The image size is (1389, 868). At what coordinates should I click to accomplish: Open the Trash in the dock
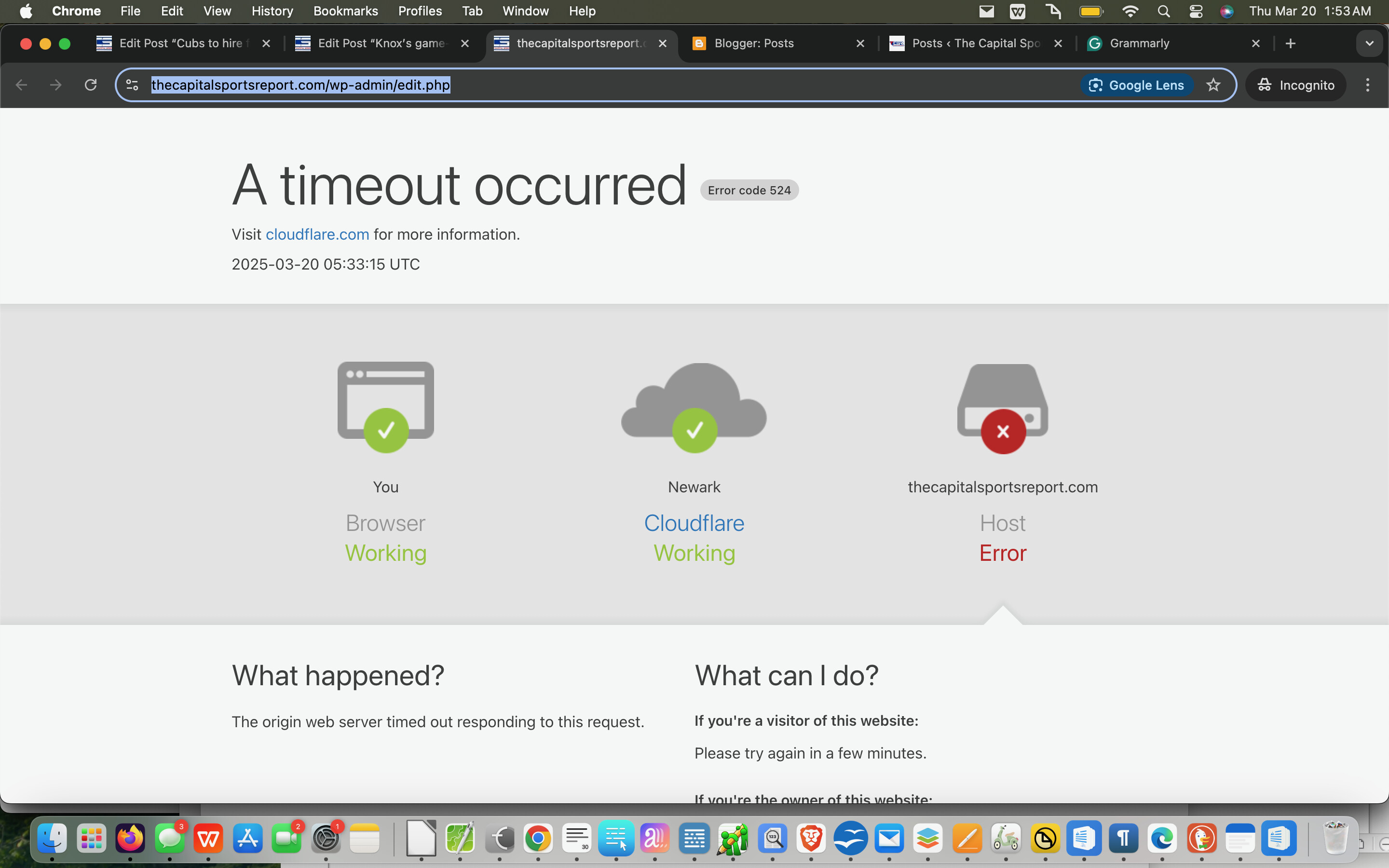tap(1335, 839)
